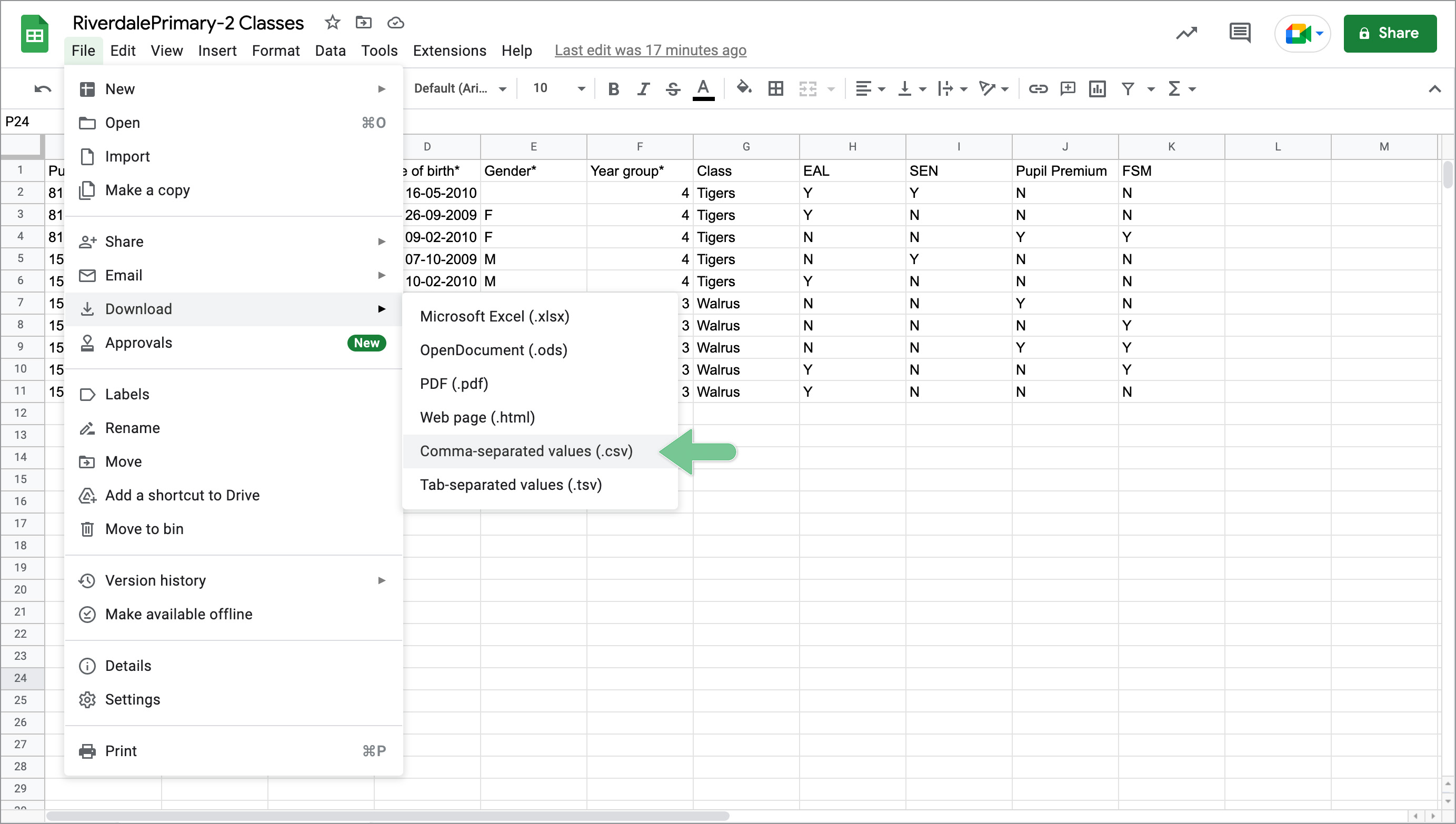Open the Default font family dropdown
This screenshot has height=824, width=1456.
(459, 89)
